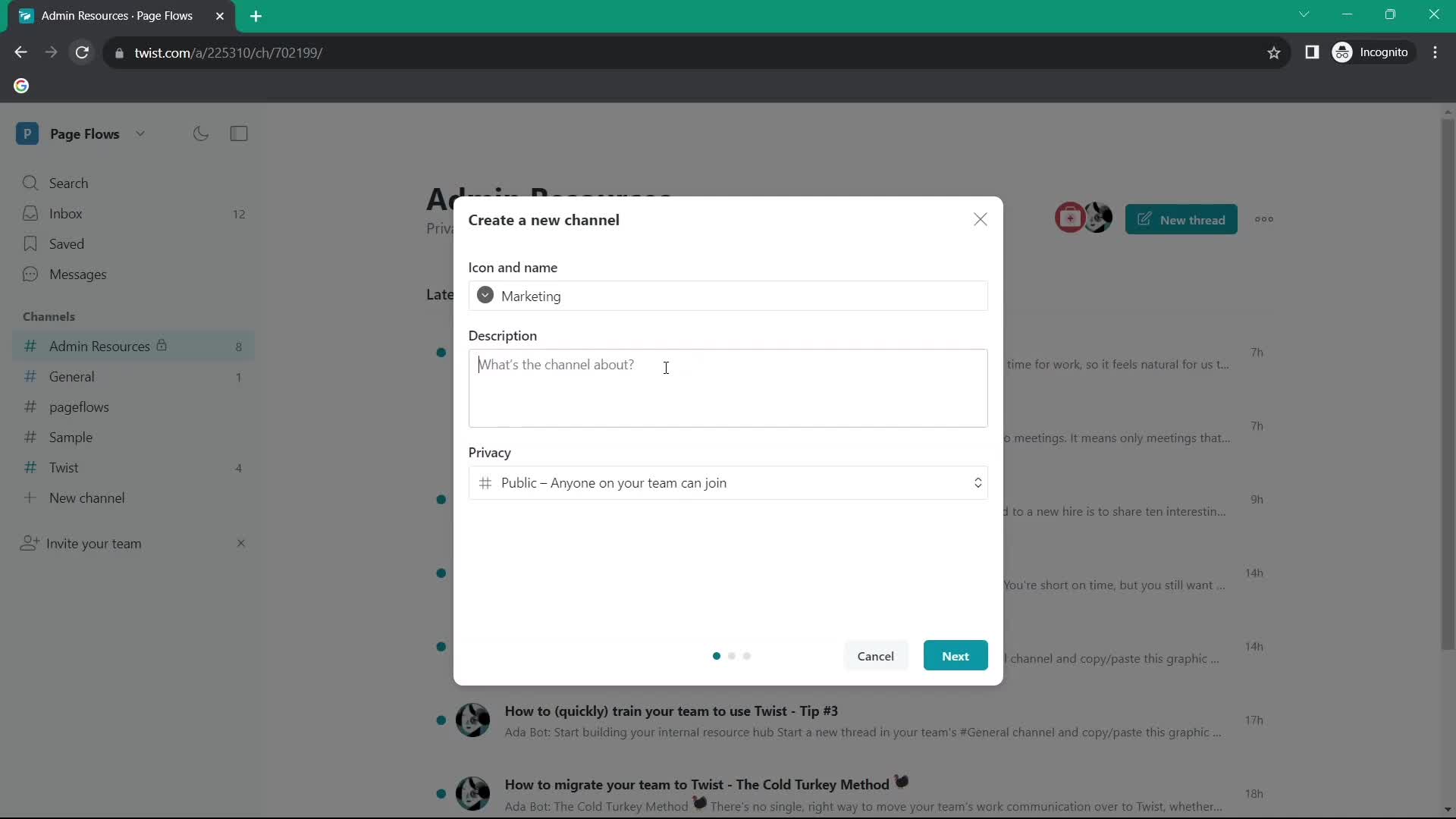Click the first pagination dot indicator
Screen dimensions: 1456x819
(x=716, y=656)
